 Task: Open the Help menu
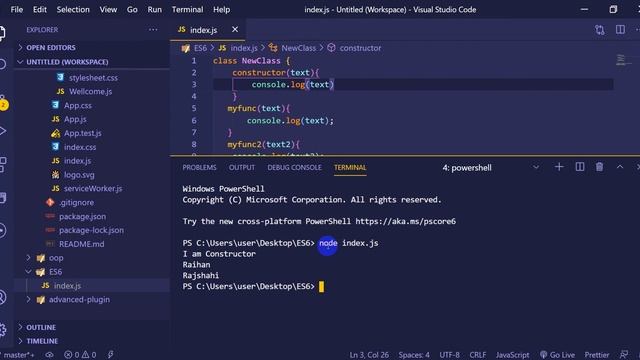click(x=221, y=9)
